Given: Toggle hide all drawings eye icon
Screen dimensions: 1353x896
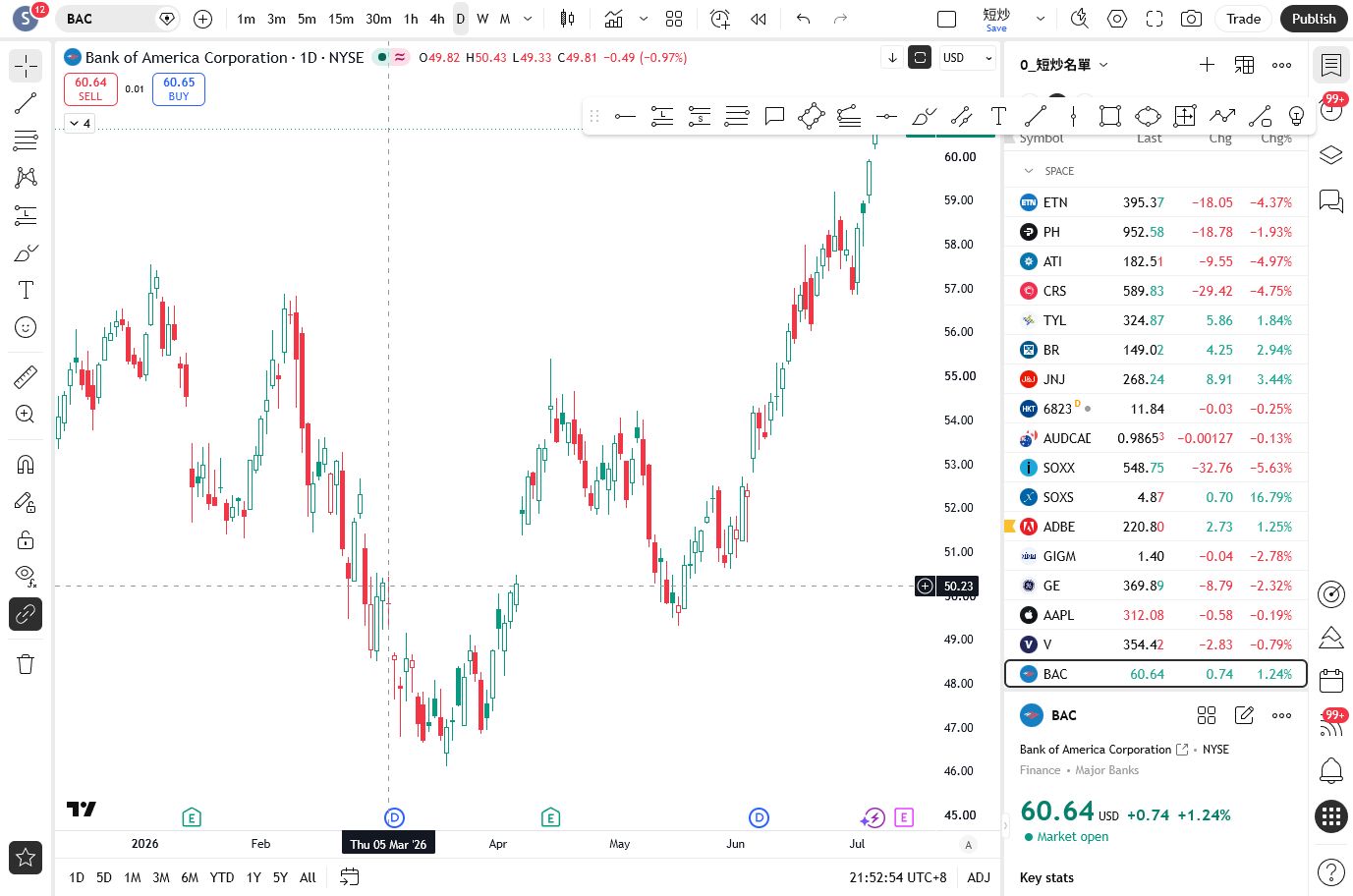Looking at the screenshot, I should [x=26, y=576].
